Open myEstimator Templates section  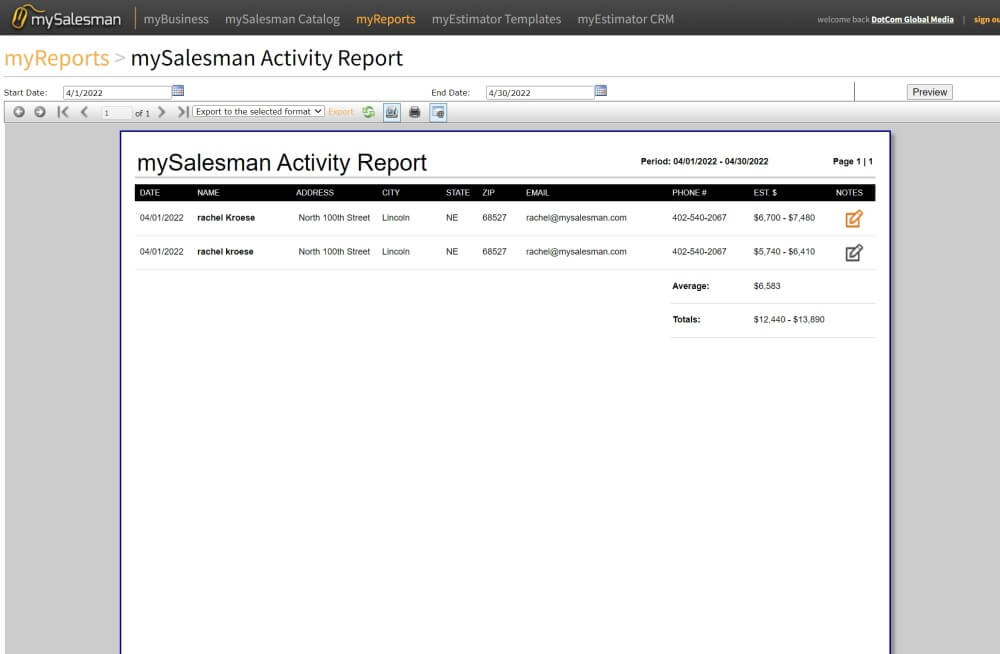click(x=496, y=19)
